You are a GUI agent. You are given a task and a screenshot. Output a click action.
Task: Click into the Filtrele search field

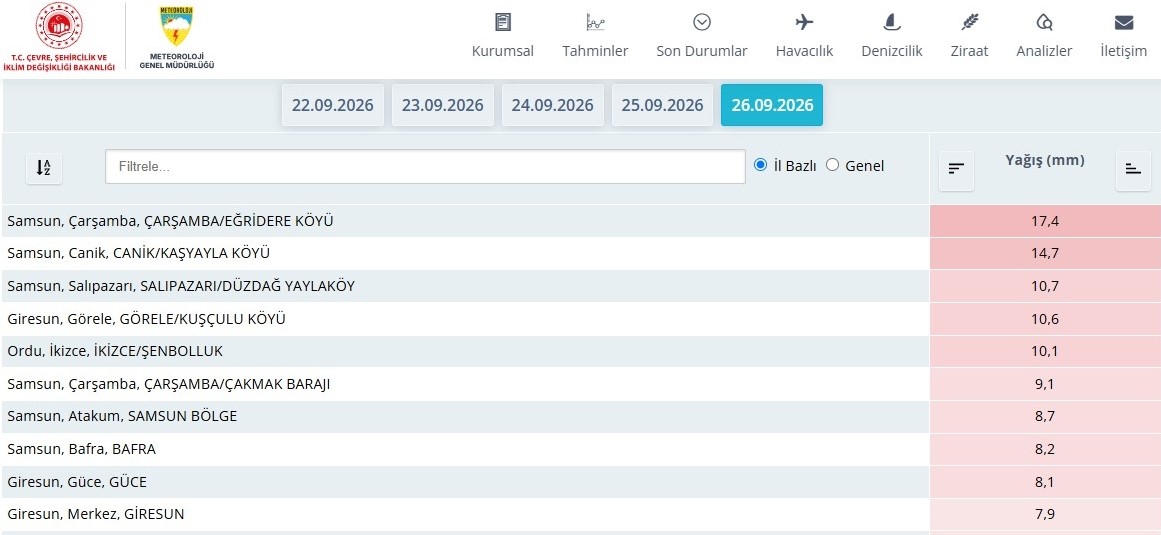425,166
